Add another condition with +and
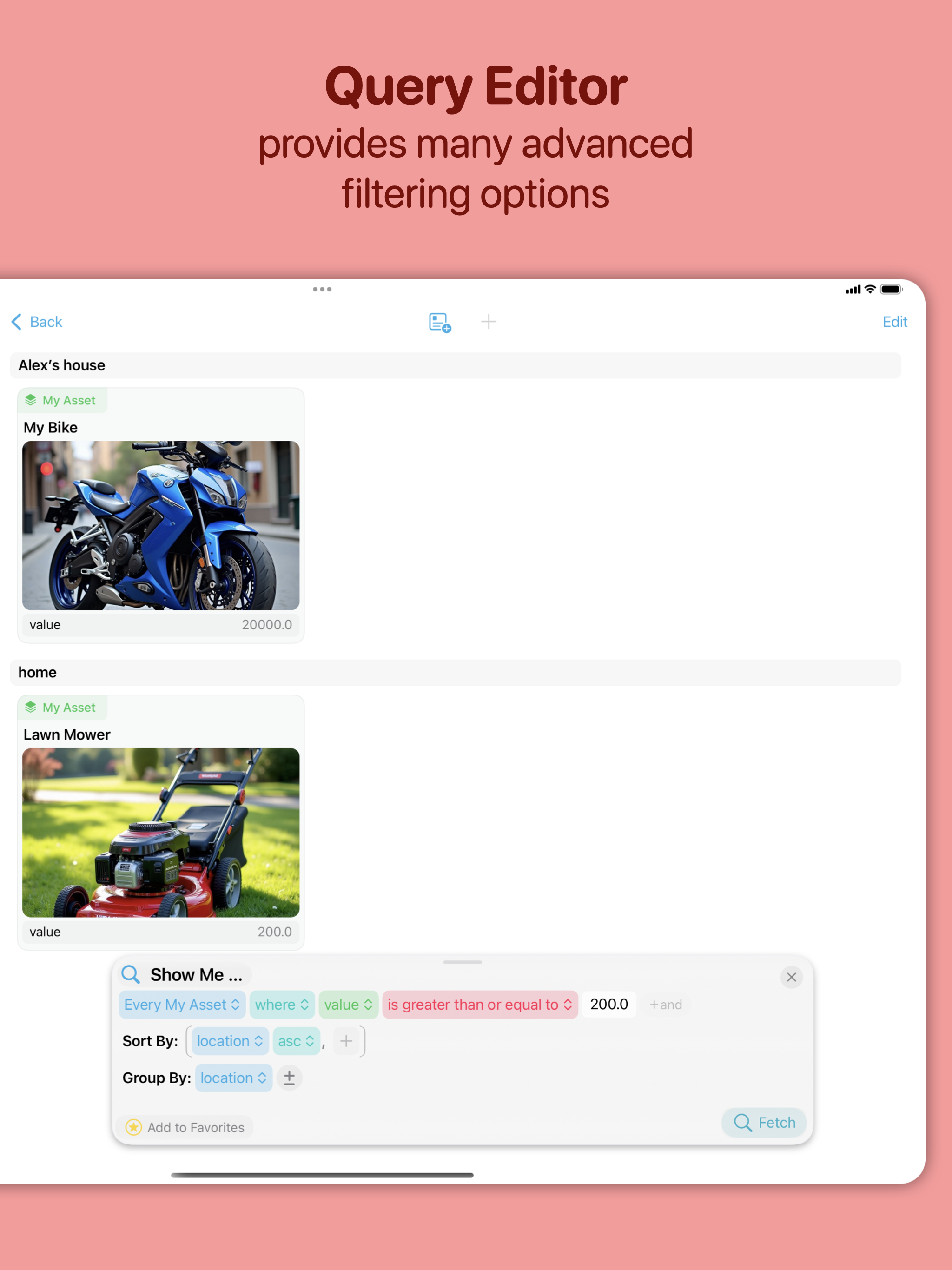The image size is (952, 1270). pyautogui.click(x=666, y=1005)
